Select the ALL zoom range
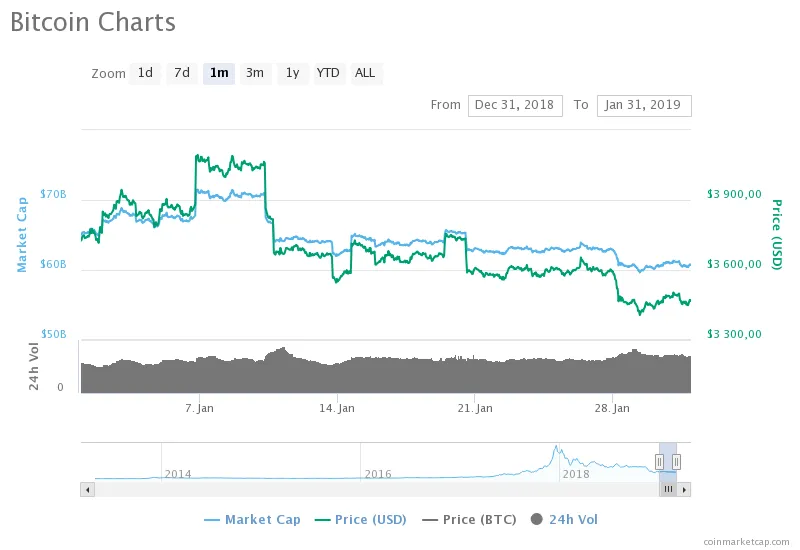 (366, 73)
